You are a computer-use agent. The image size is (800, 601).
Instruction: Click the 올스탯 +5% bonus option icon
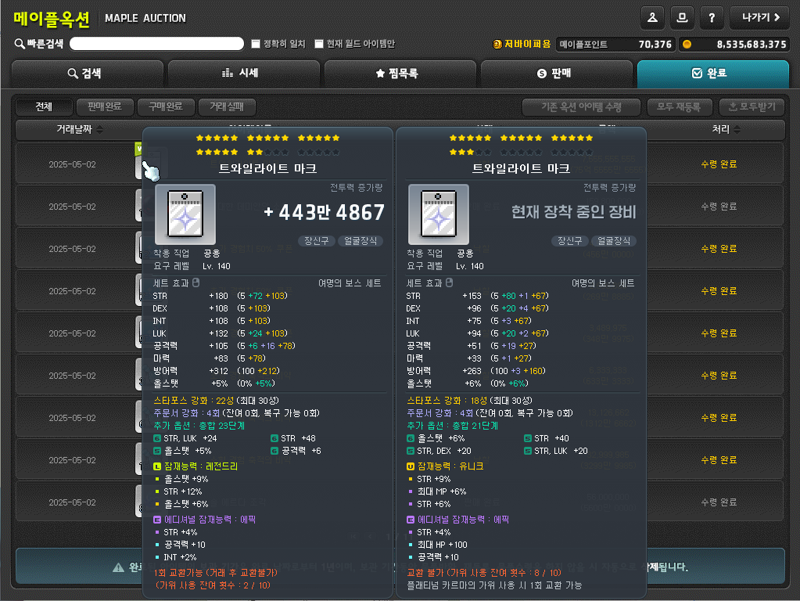[x=157, y=451]
